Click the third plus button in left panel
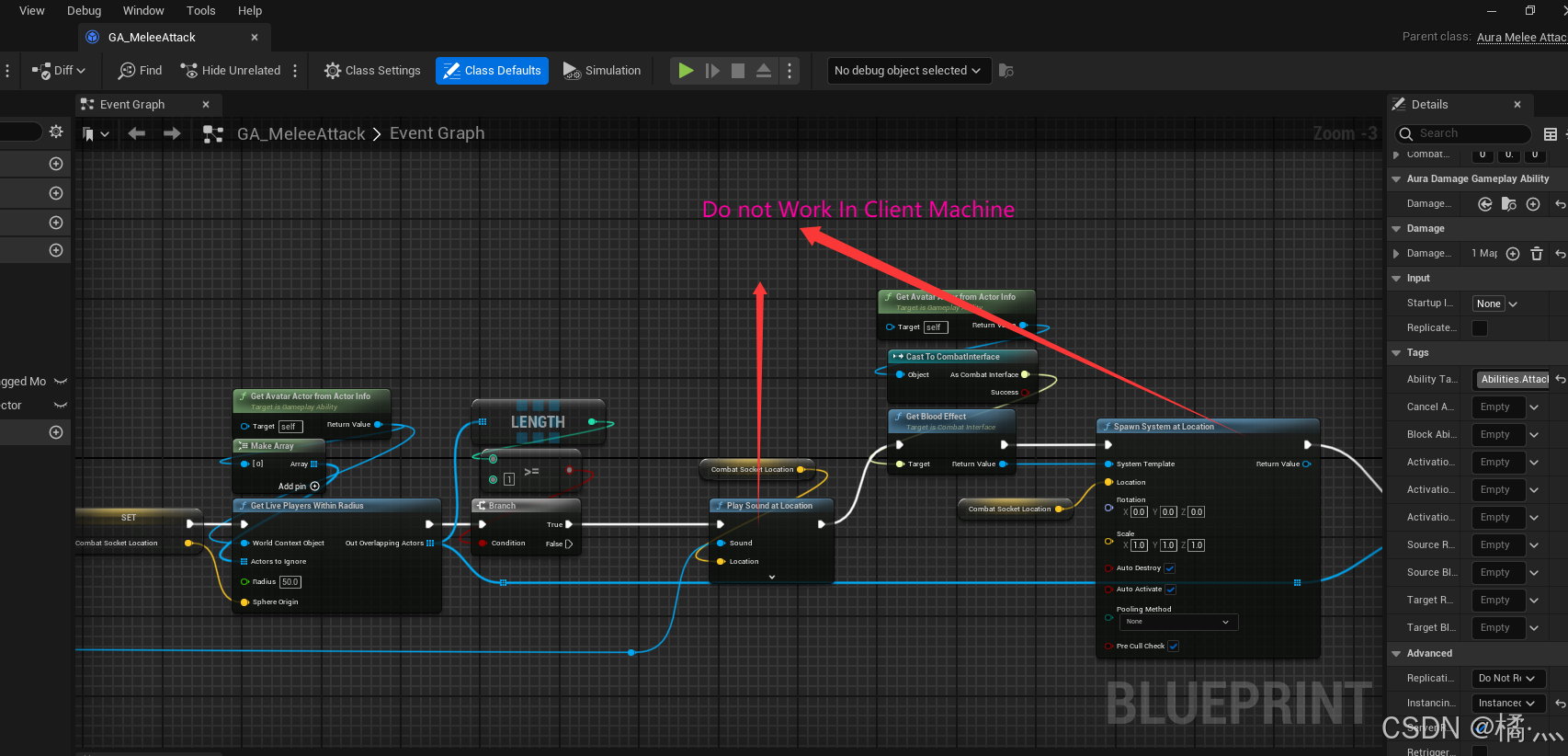 coord(56,223)
